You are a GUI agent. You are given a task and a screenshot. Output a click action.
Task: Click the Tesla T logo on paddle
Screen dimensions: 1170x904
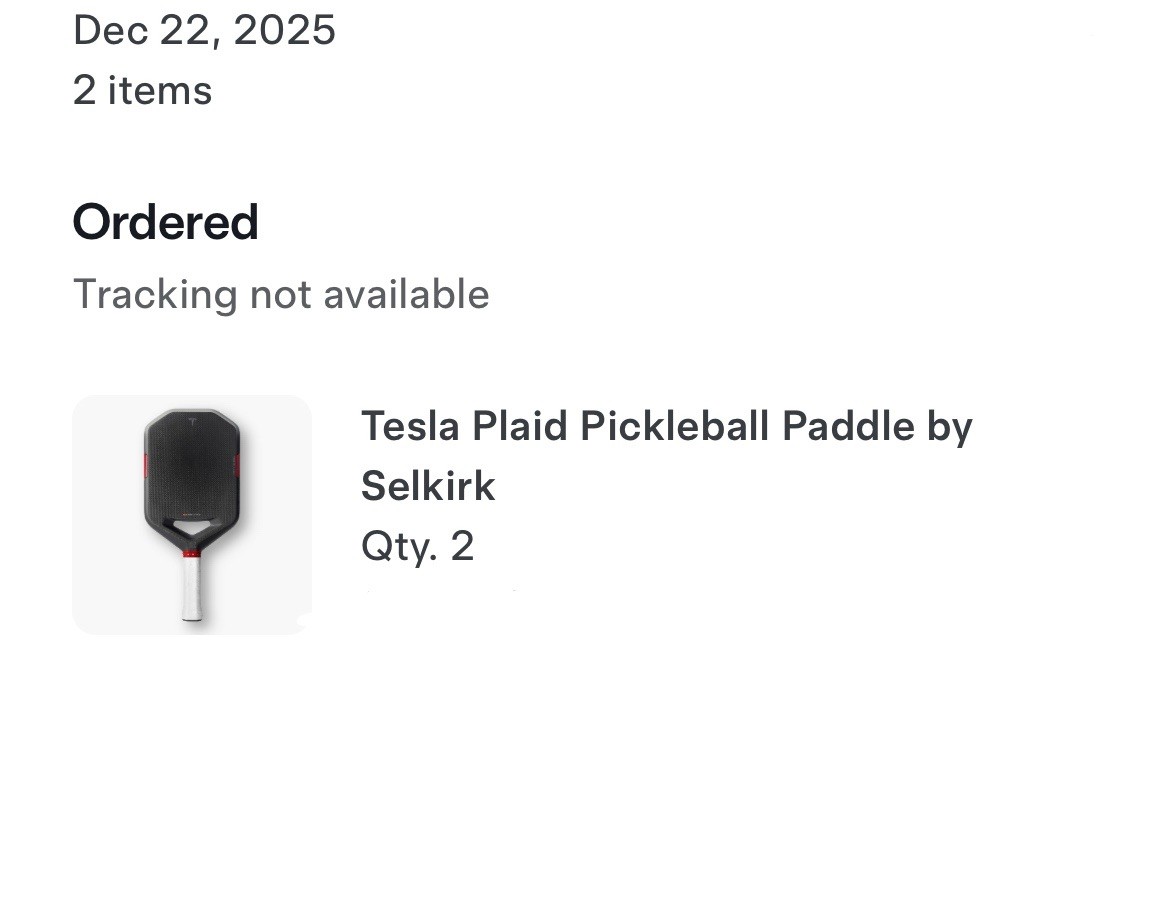(192, 422)
